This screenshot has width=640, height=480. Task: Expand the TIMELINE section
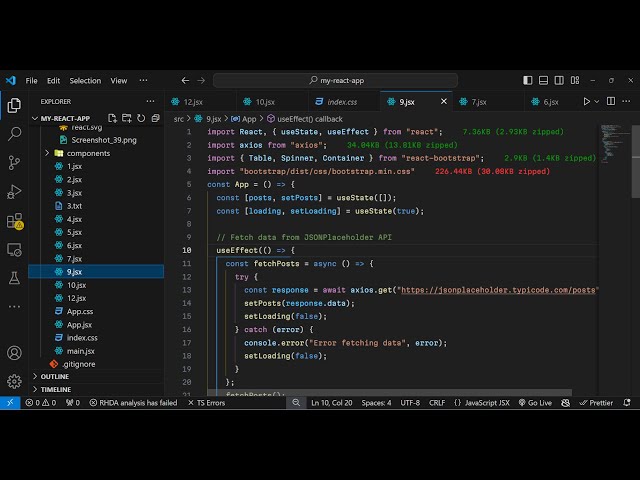[x=55, y=389]
